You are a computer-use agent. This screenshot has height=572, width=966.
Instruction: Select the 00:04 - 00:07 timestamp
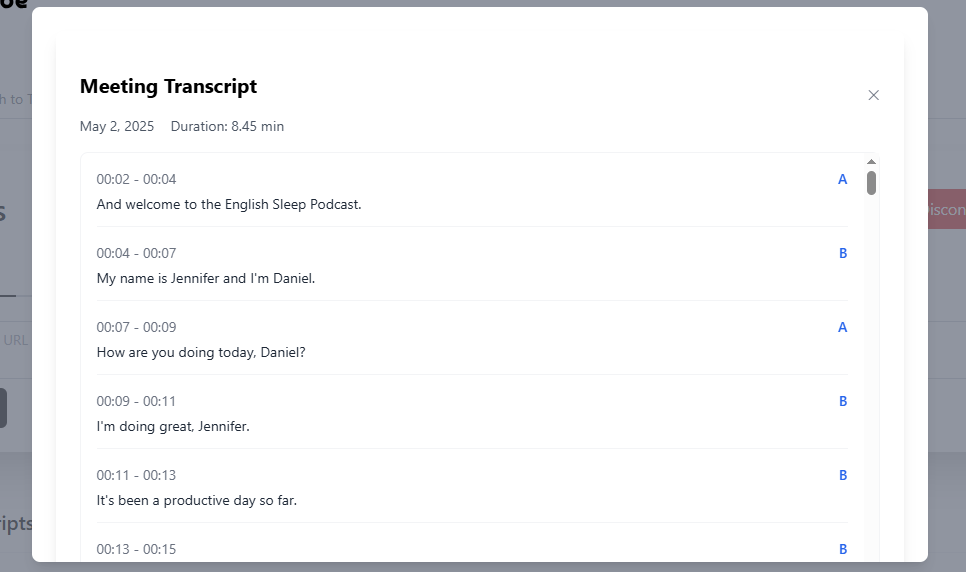click(x=136, y=254)
